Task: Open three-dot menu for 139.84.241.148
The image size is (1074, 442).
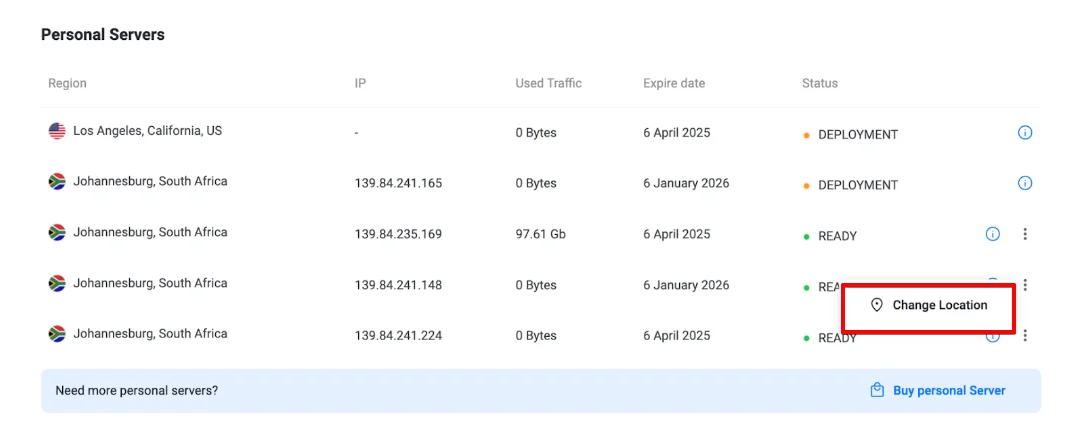Action: click(1025, 285)
